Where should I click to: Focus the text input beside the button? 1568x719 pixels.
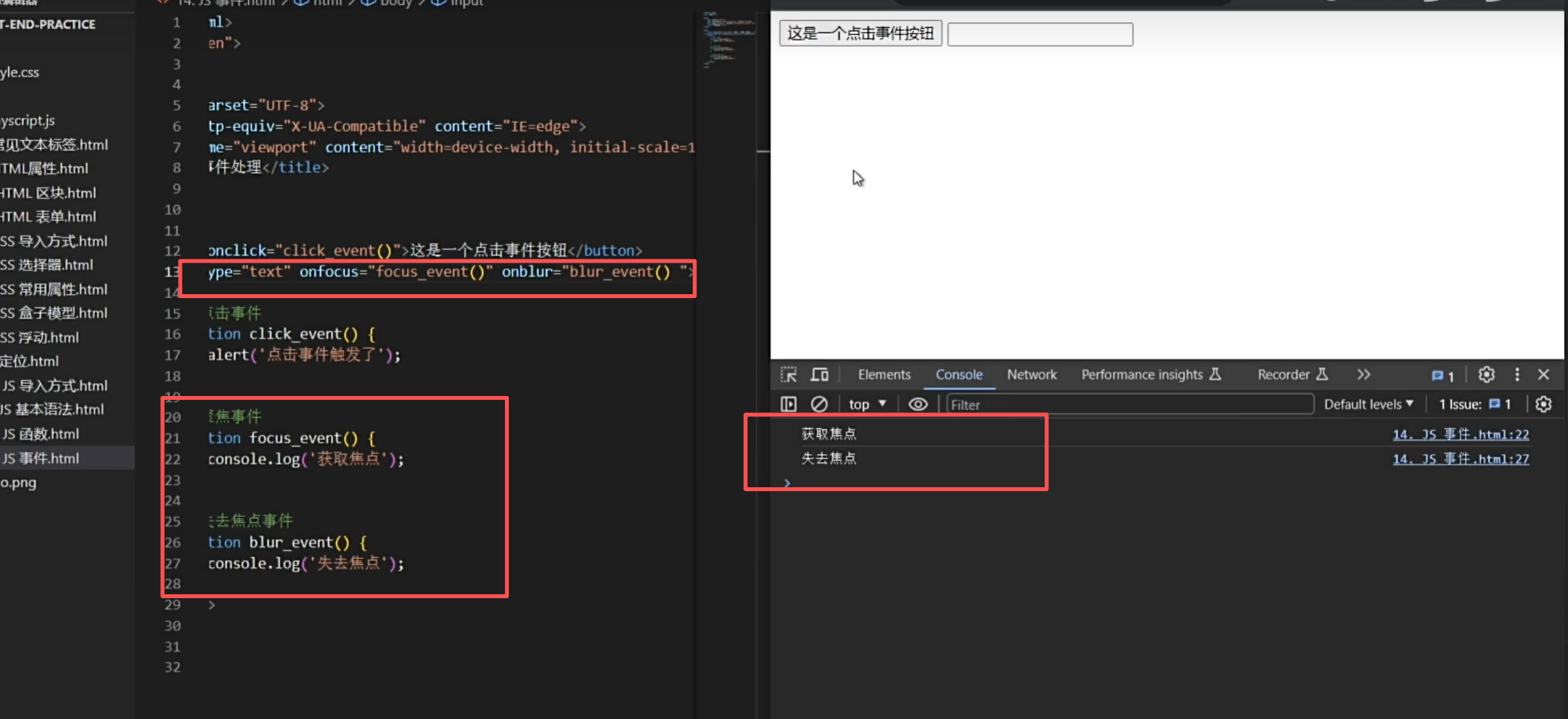click(x=1040, y=34)
